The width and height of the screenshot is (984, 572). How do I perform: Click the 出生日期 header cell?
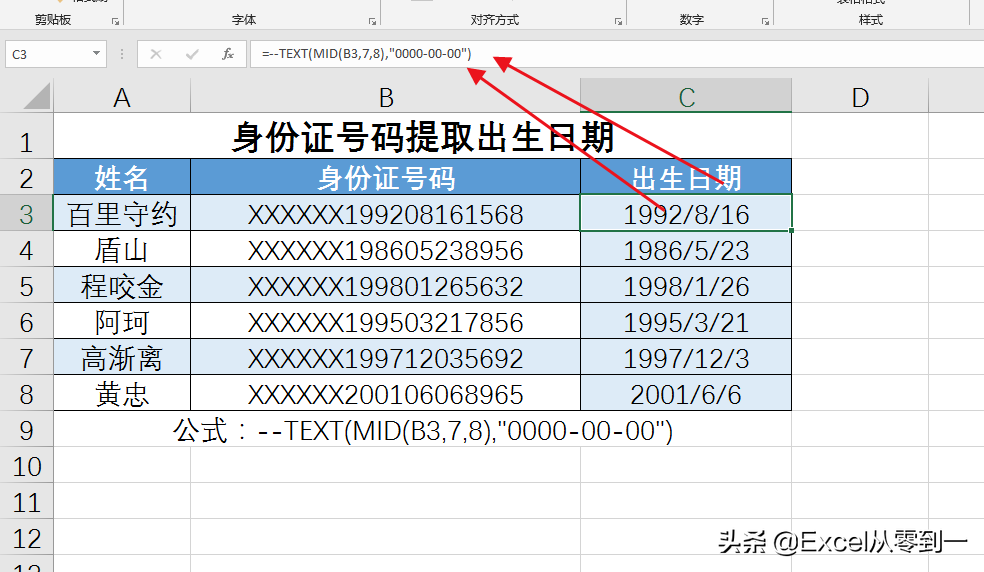tap(686, 177)
